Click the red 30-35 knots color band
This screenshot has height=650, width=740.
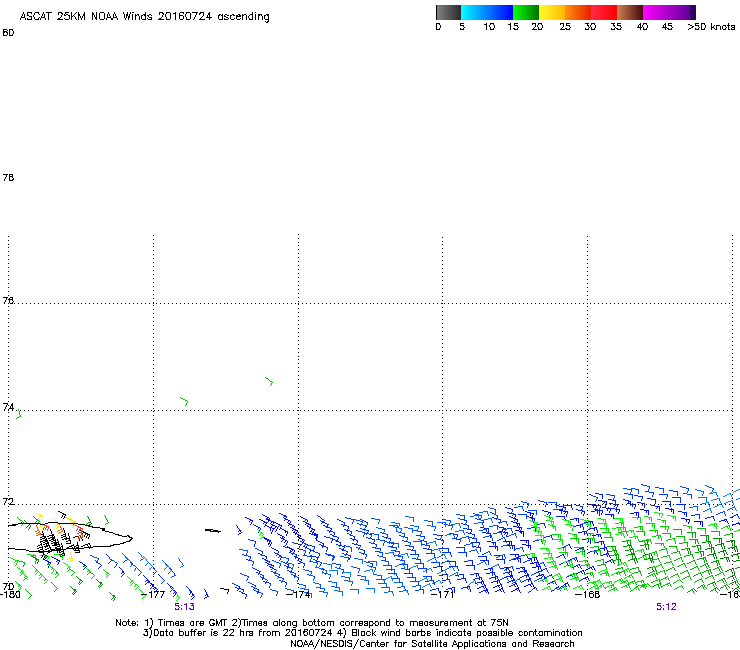[x=604, y=12]
